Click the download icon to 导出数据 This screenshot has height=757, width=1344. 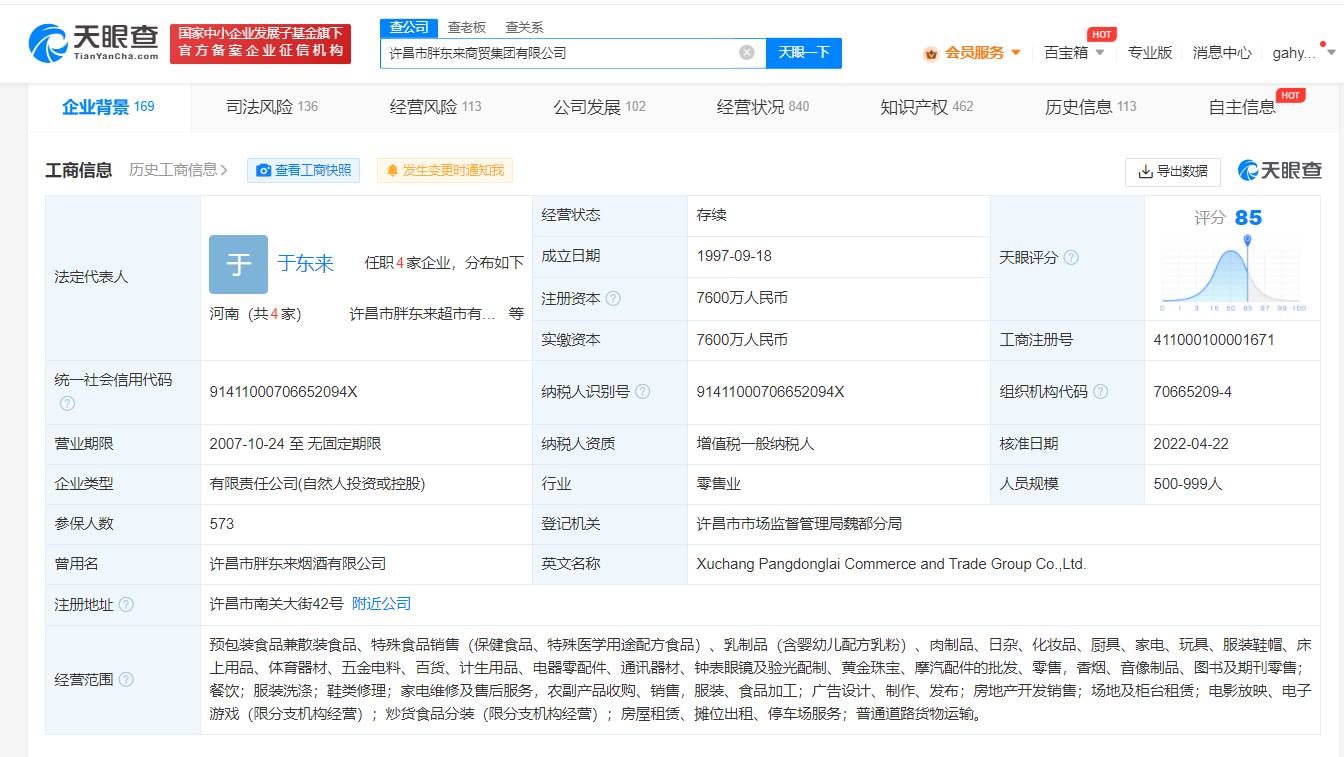click(1143, 172)
